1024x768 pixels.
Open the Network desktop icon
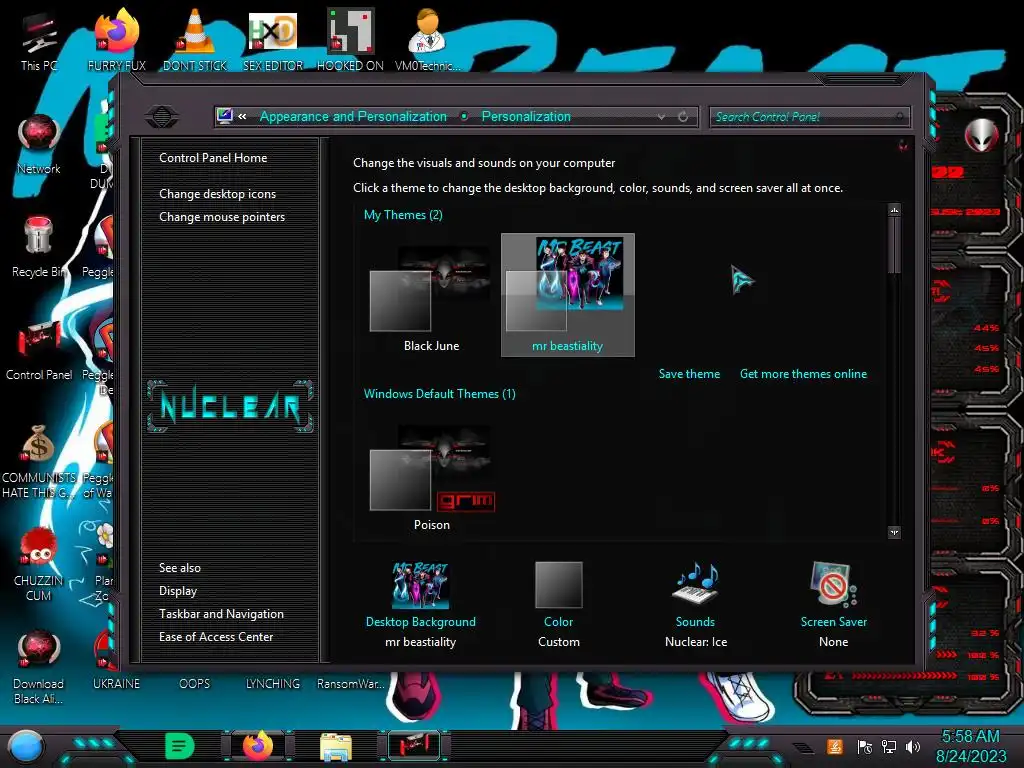coord(39,145)
